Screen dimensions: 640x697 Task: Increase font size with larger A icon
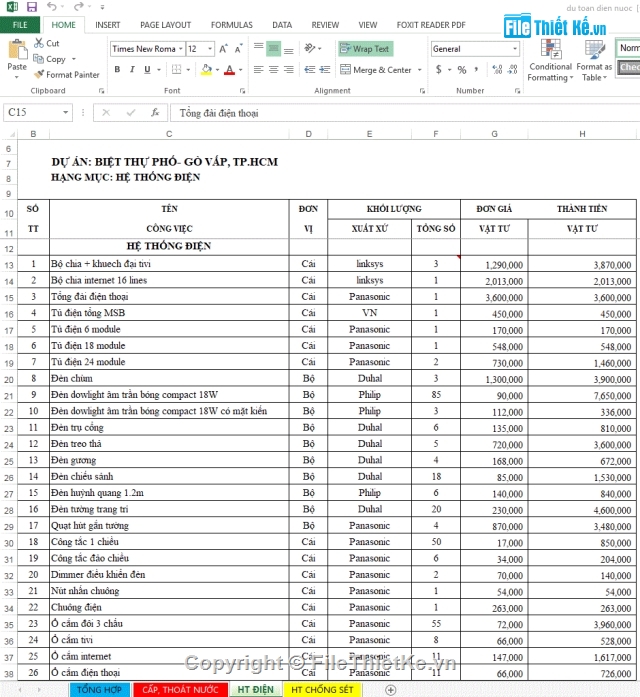[224, 49]
